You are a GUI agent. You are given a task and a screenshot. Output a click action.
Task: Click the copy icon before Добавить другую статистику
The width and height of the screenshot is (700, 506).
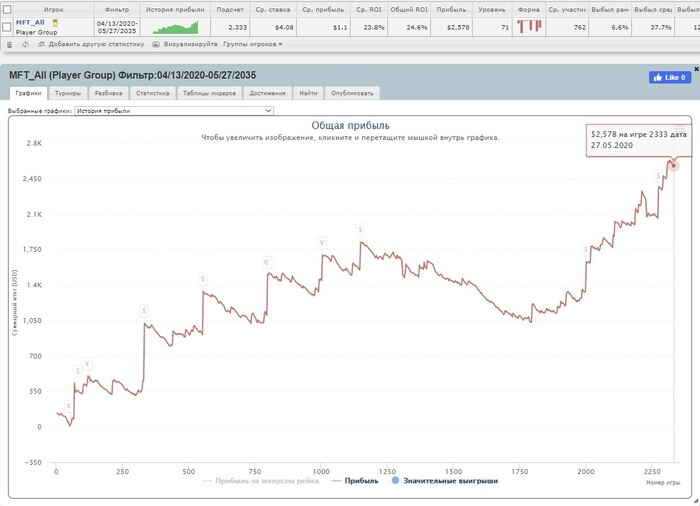(x=41, y=44)
